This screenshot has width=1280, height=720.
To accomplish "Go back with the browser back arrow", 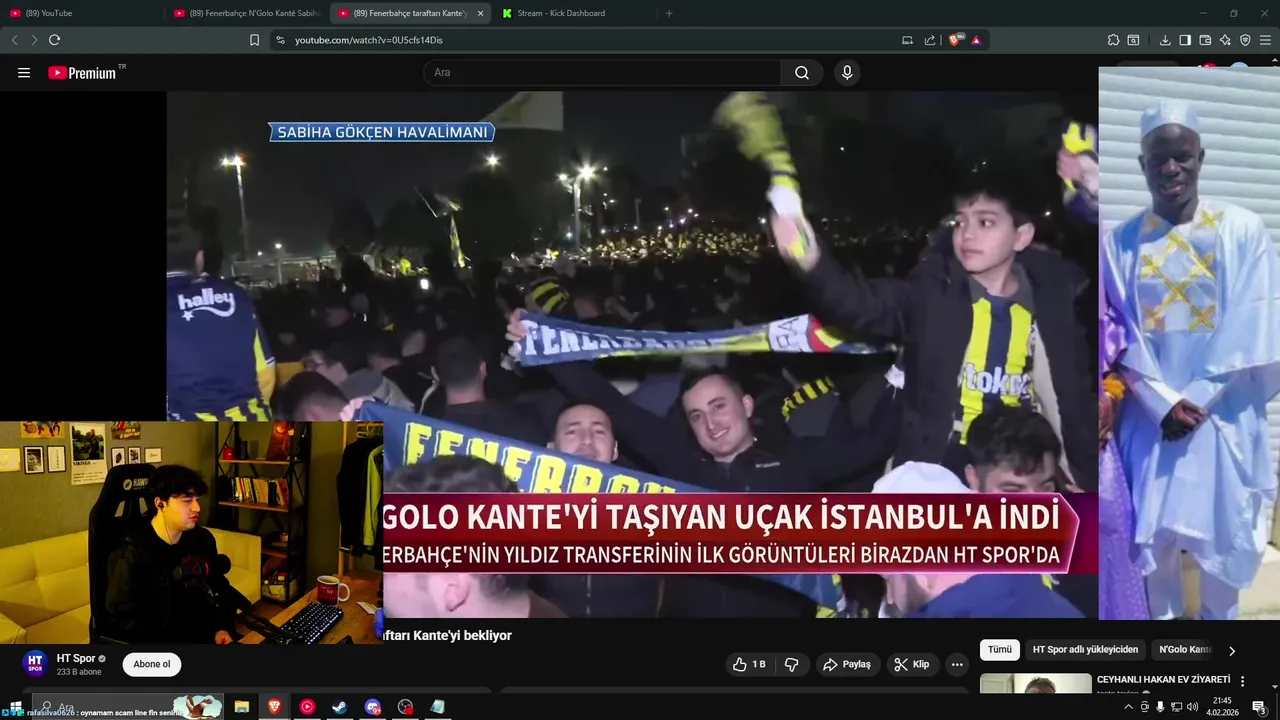I will tap(14, 40).
